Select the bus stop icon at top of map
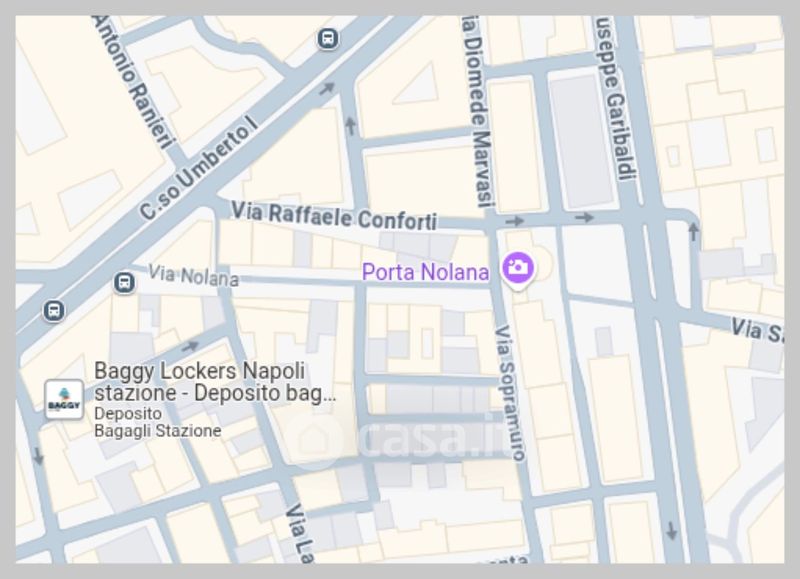Screen dimensions: 800x579 tap(328, 38)
